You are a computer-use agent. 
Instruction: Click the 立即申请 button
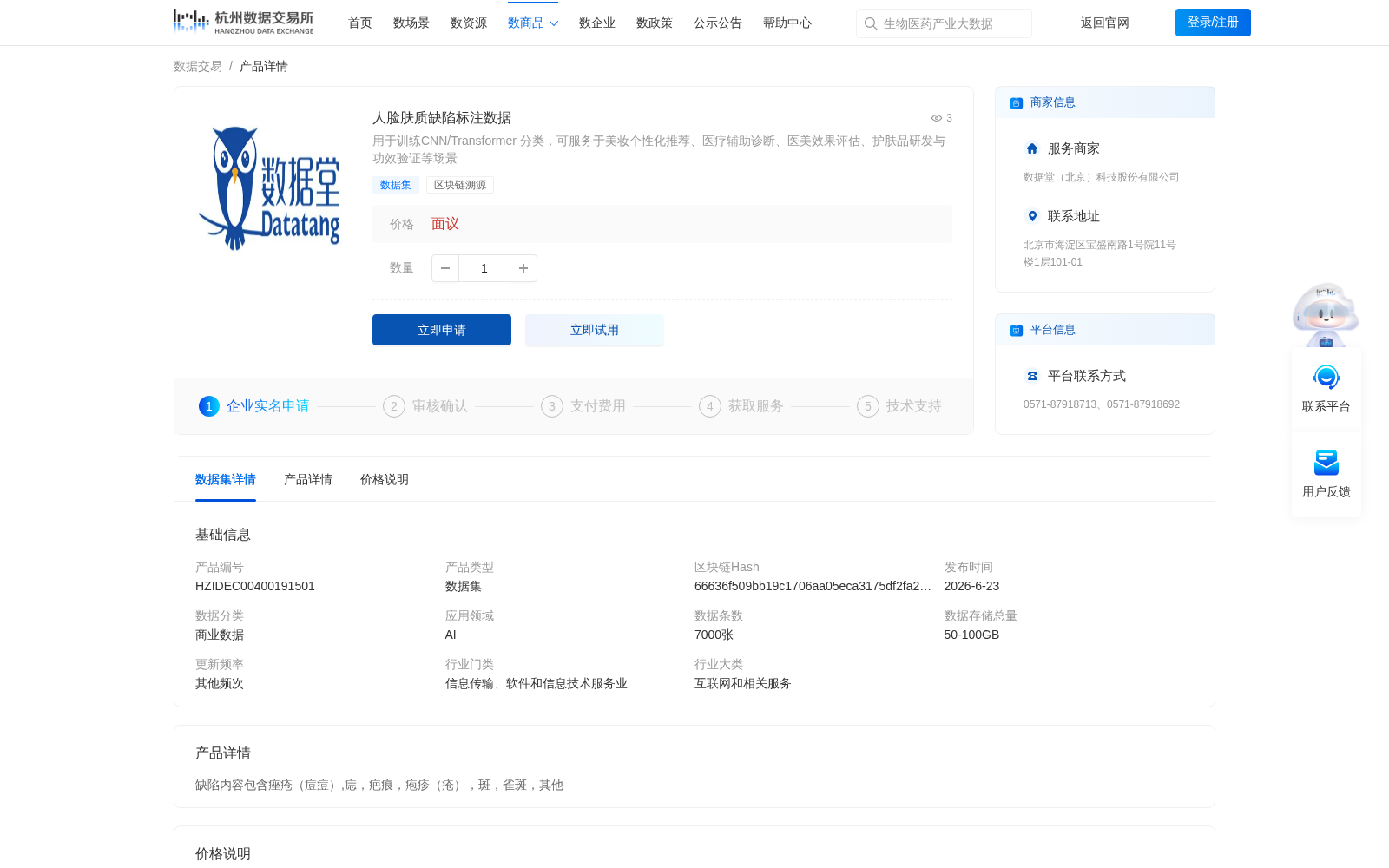(x=442, y=330)
